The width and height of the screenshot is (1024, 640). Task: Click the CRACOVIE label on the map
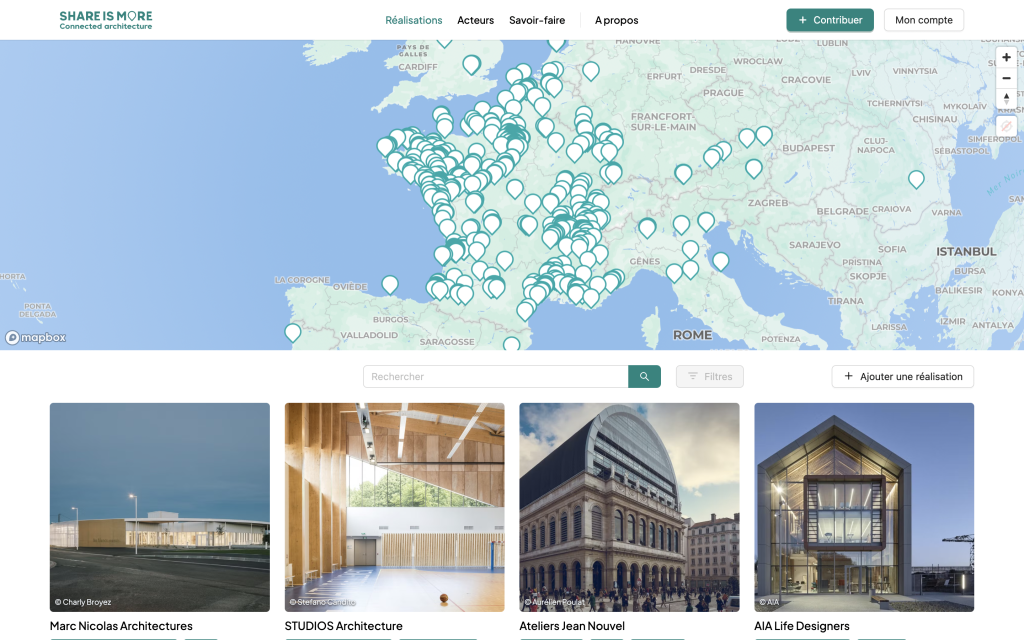pyautogui.click(x=806, y=80)
